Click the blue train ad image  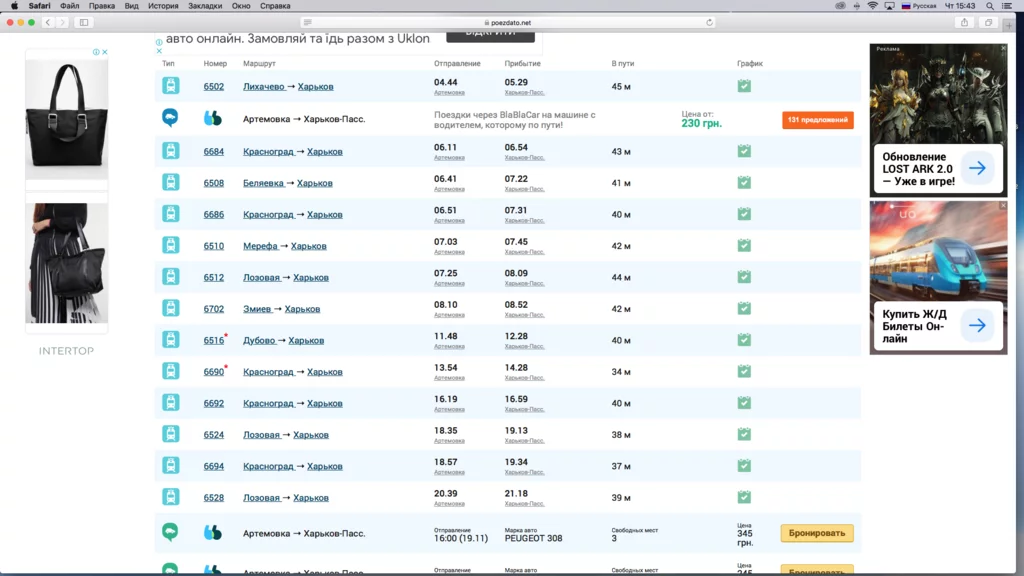tap(938, 251)
